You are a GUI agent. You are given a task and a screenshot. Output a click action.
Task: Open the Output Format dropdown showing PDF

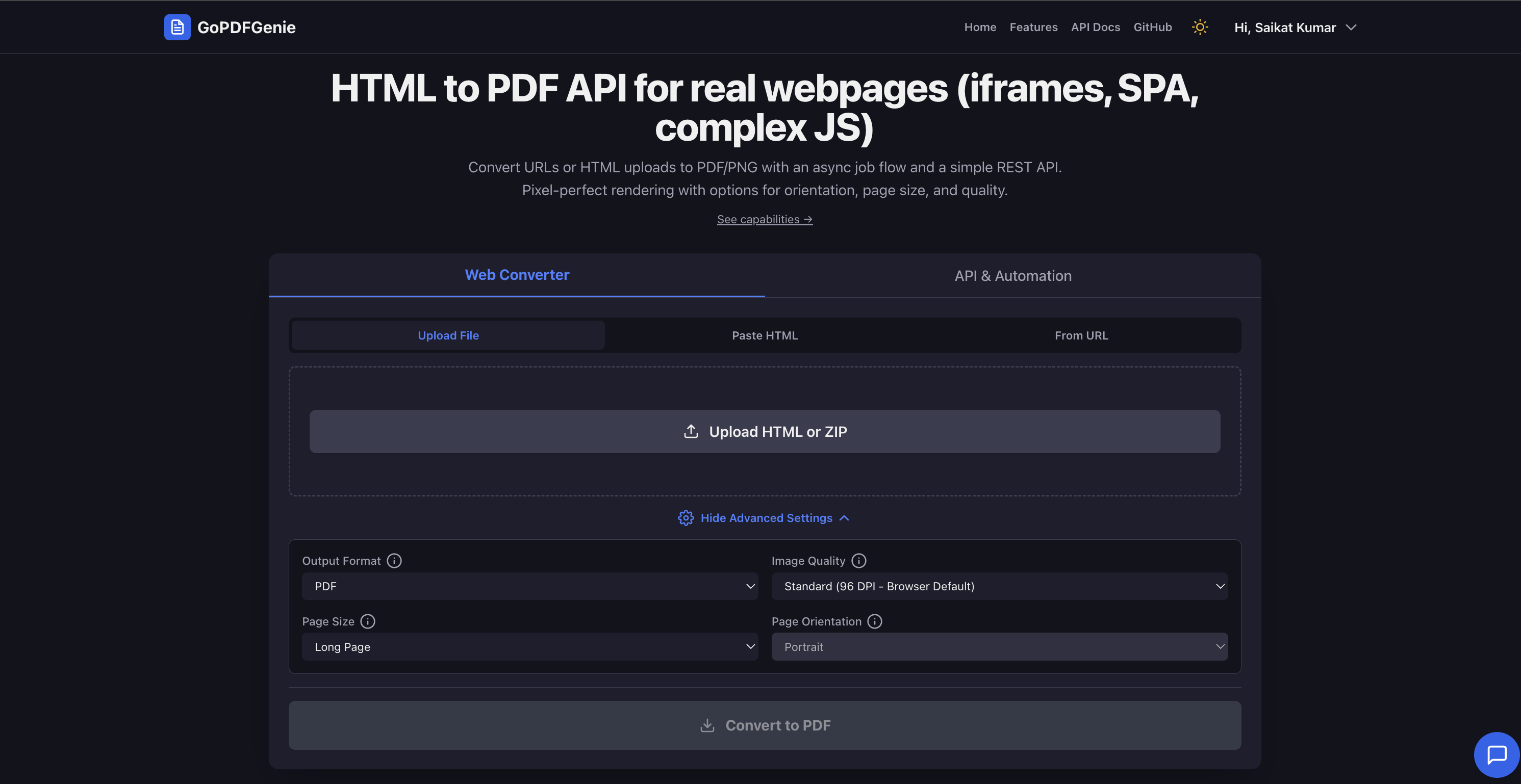[529, 586]
